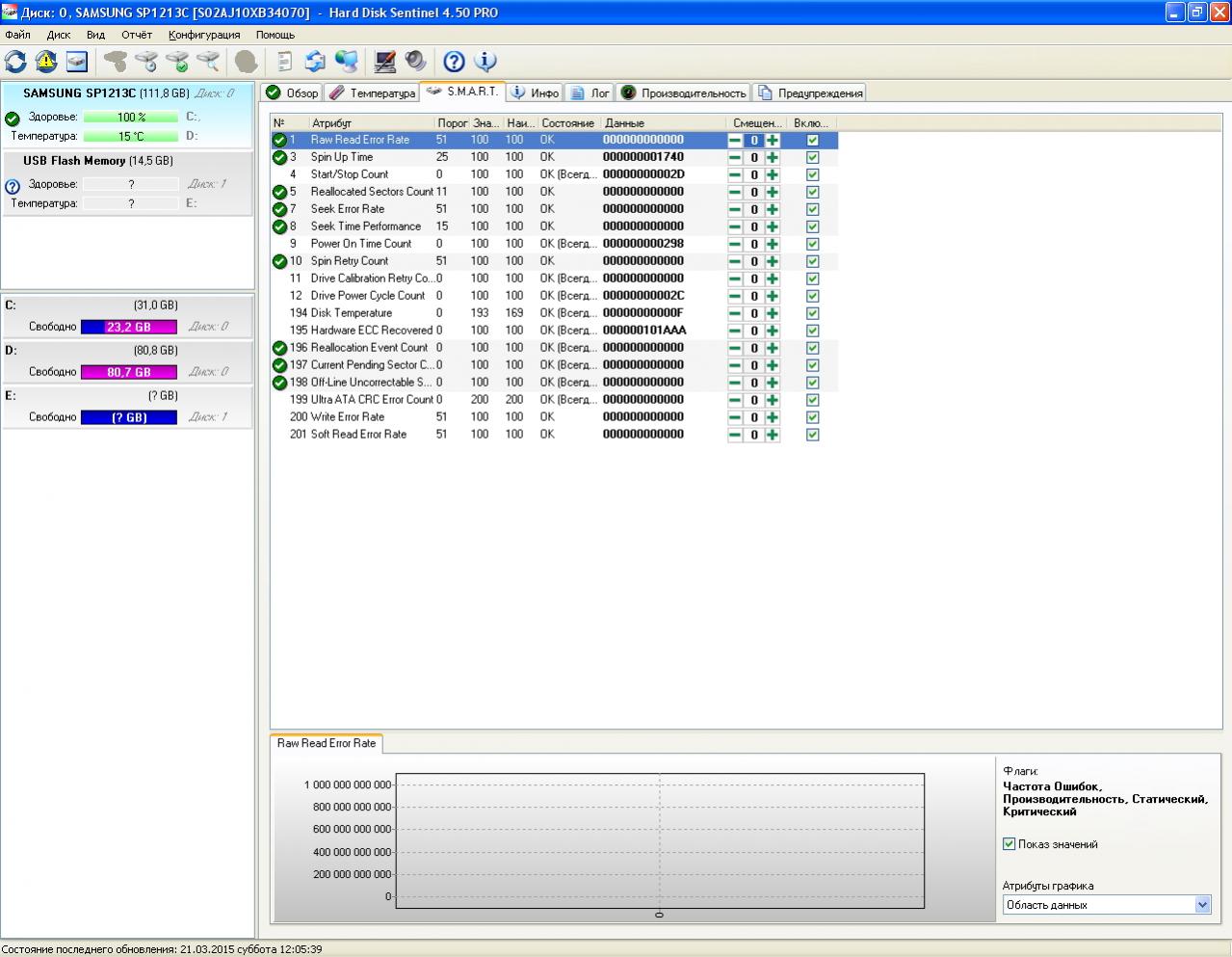The width and height of the screenshot is (1232, 957).
Task: Sort the table by the Состояние column header
Action: (569, 123)
